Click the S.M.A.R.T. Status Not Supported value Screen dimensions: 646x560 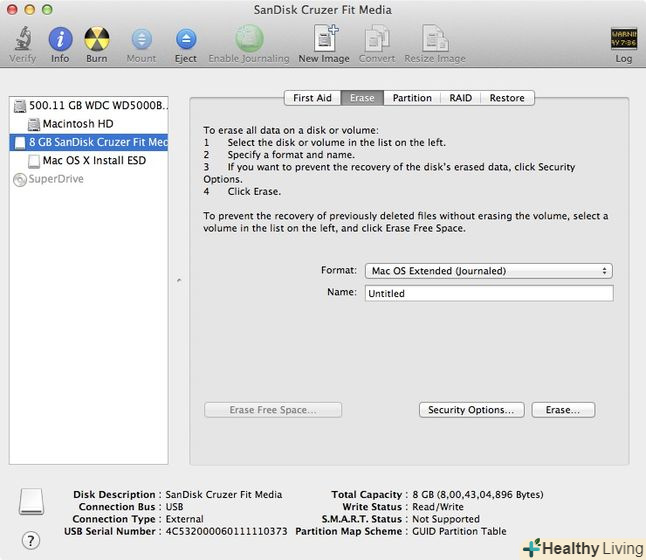[446, 519]
